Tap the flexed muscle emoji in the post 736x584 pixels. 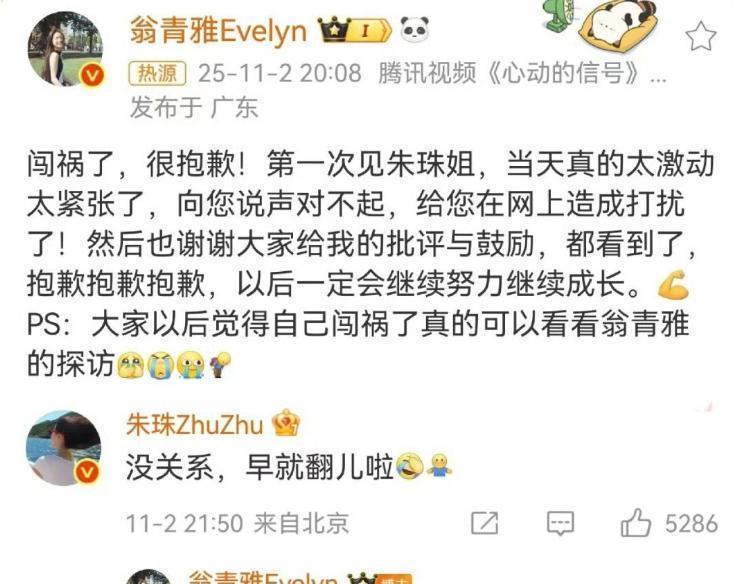pos(674,285)
